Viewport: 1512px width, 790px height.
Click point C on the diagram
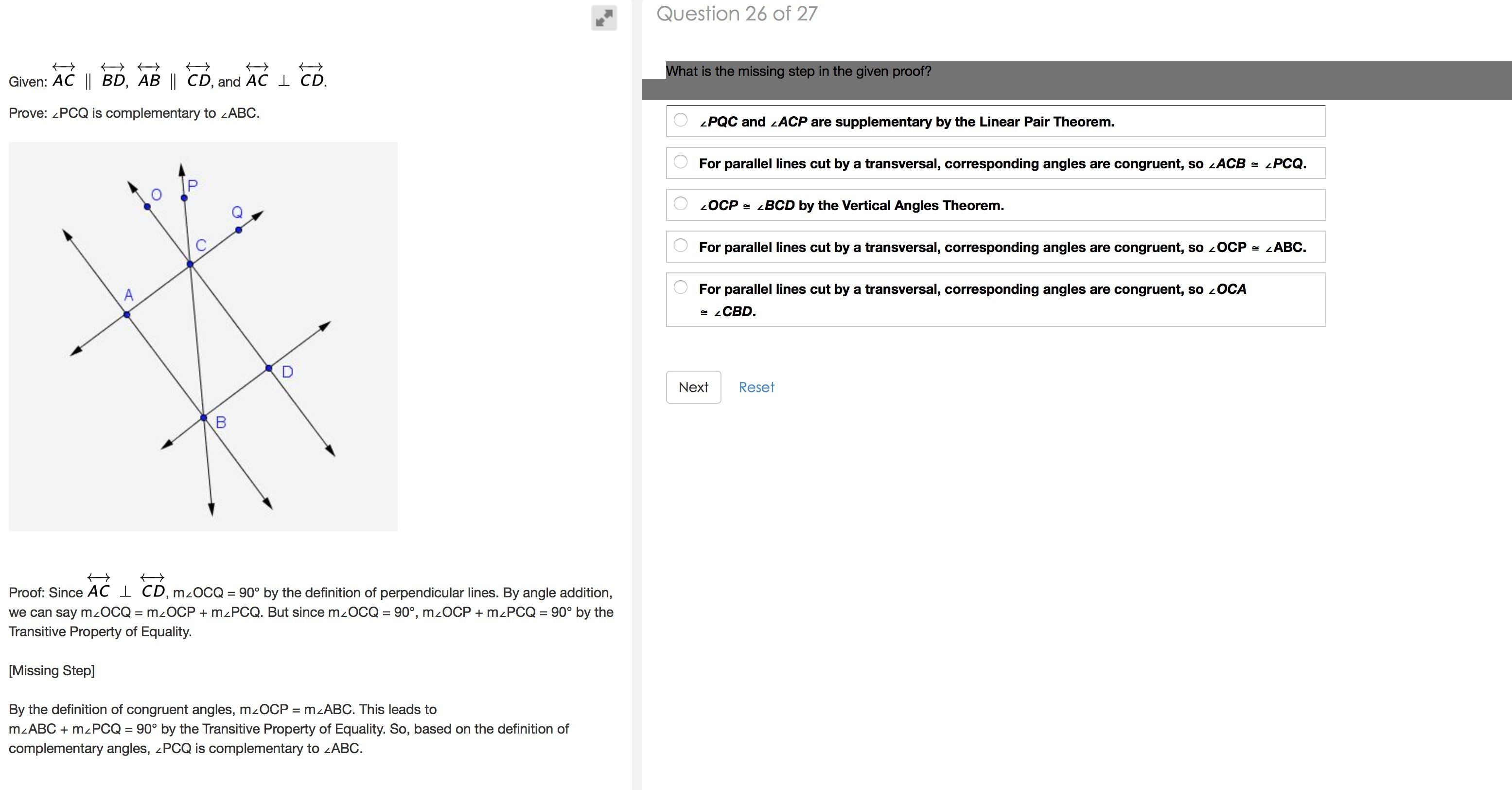point(190,264)
